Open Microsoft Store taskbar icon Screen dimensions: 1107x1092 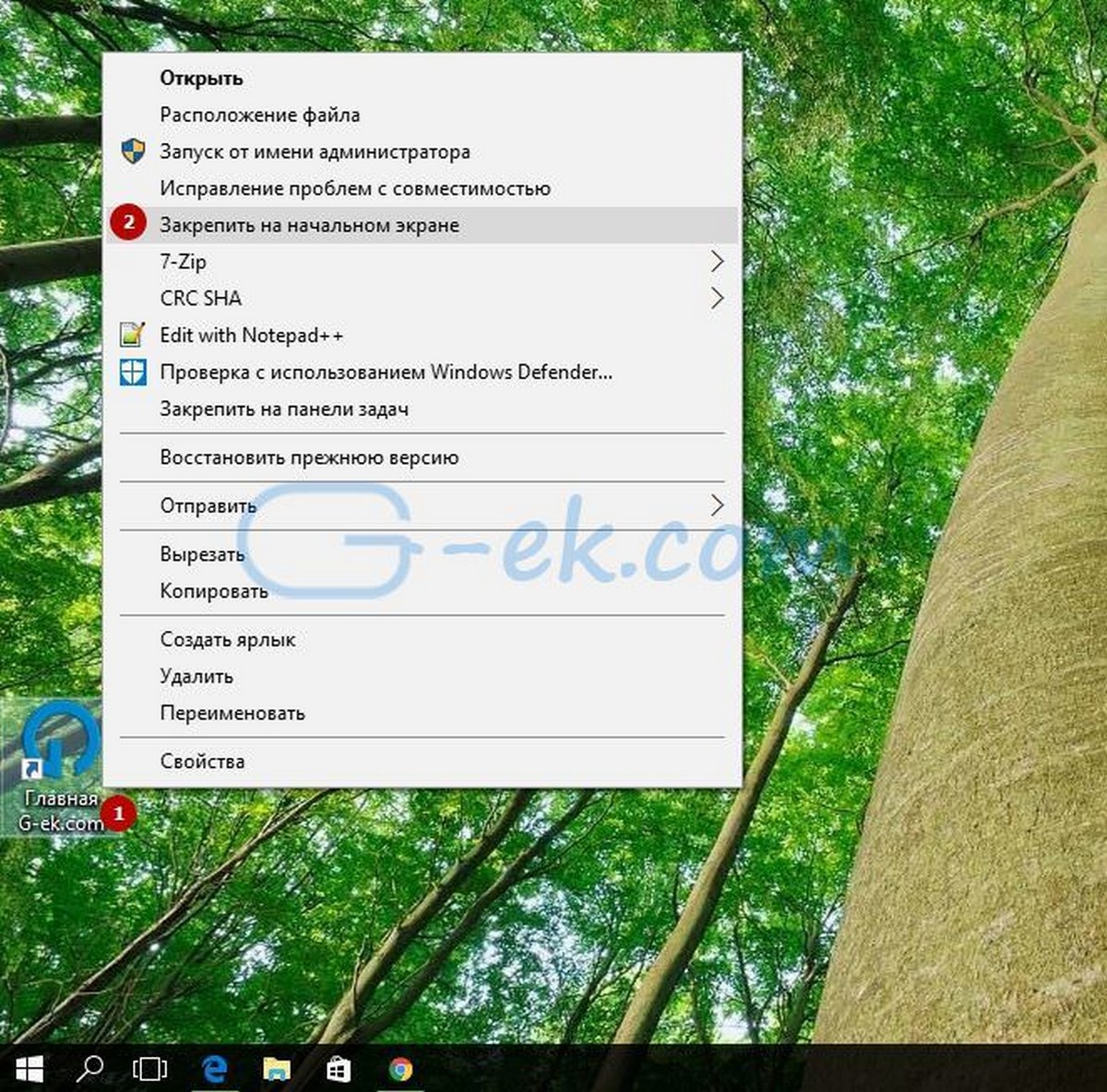click(x=339, y=1069)
